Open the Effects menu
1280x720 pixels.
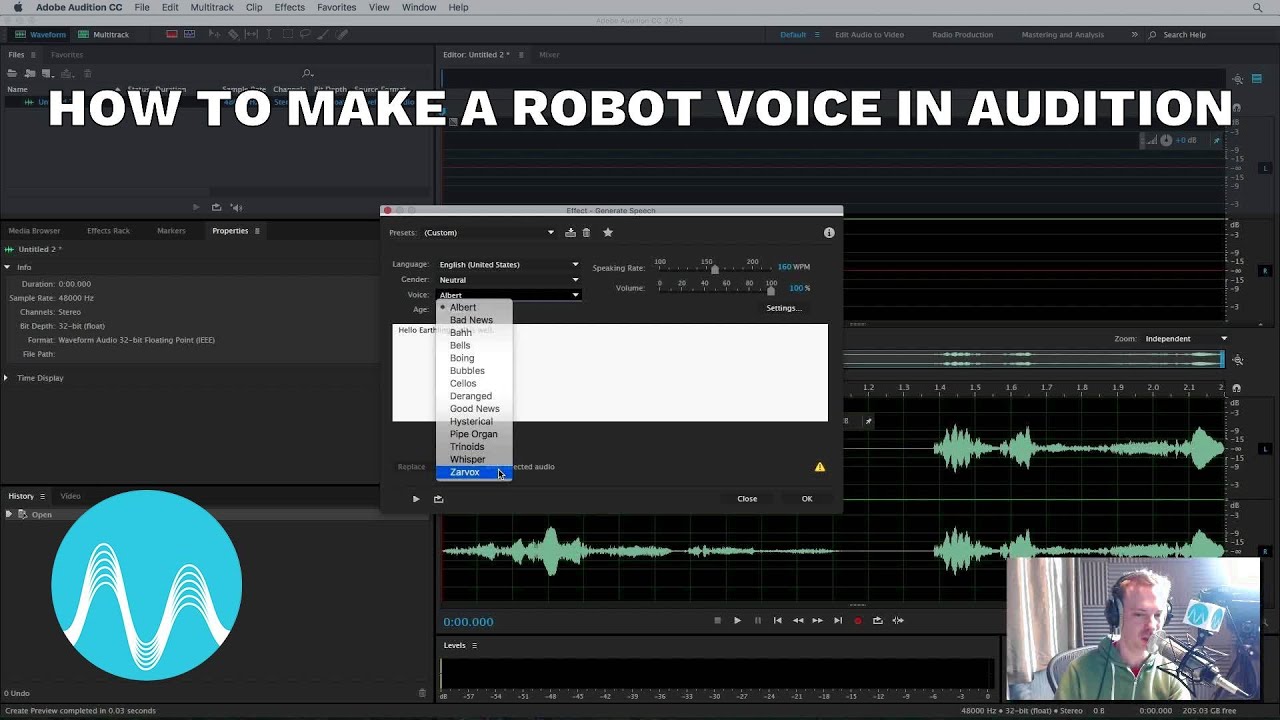click(289, 7)
